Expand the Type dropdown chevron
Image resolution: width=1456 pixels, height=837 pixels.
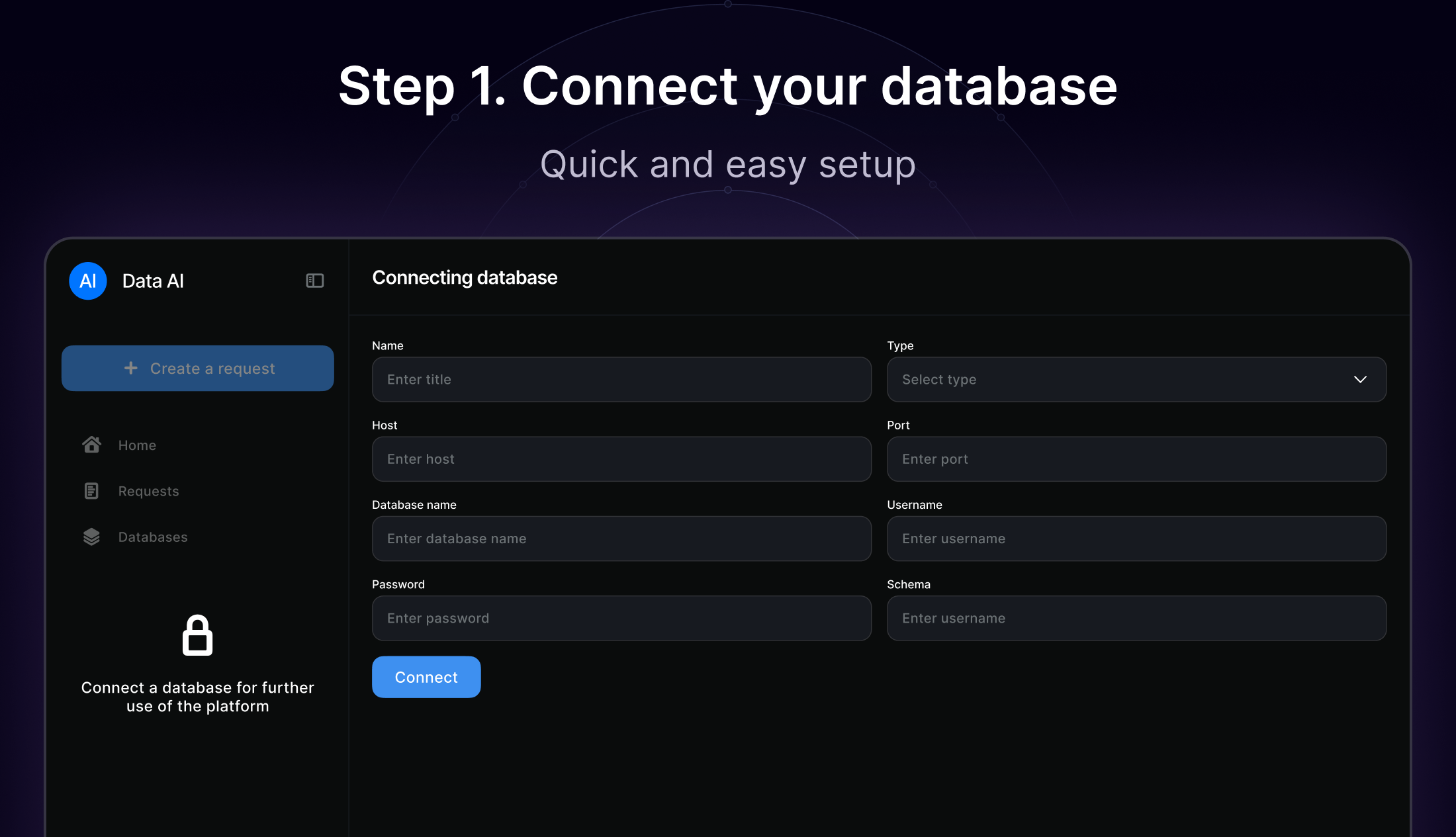pos(1360,380)
